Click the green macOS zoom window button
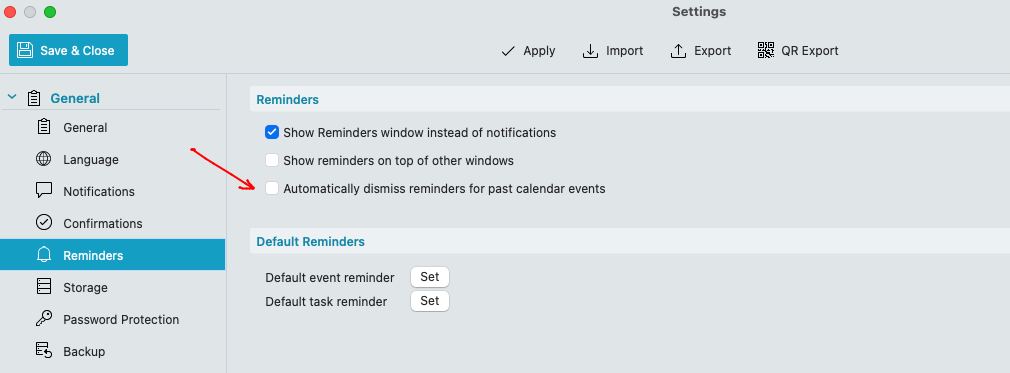The image size is (1010, 373). point(50,12)
